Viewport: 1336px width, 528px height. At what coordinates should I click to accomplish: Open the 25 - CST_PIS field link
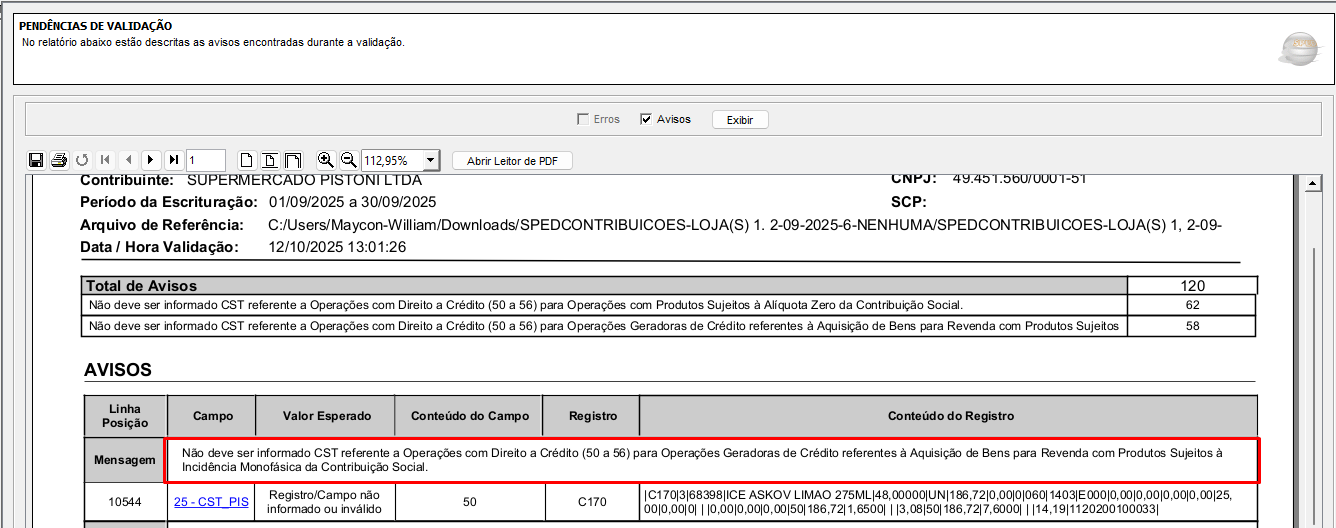[x=211, y=500]
